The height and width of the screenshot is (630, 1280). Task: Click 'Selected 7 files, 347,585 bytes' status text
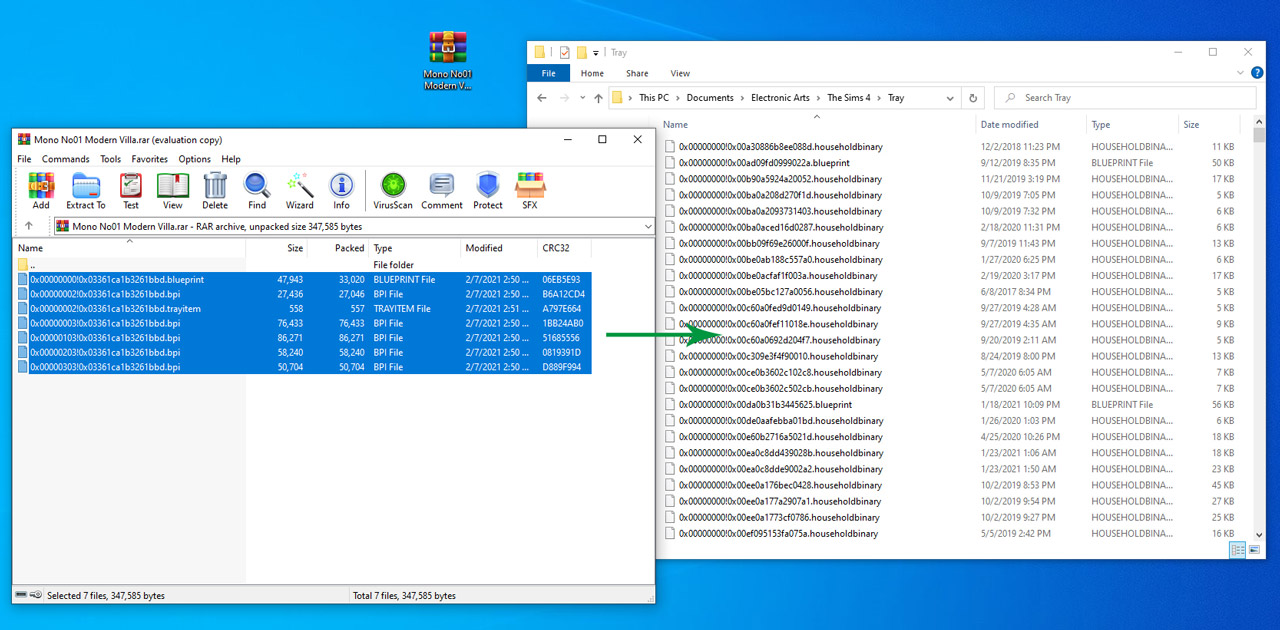(x=106, y=596)
